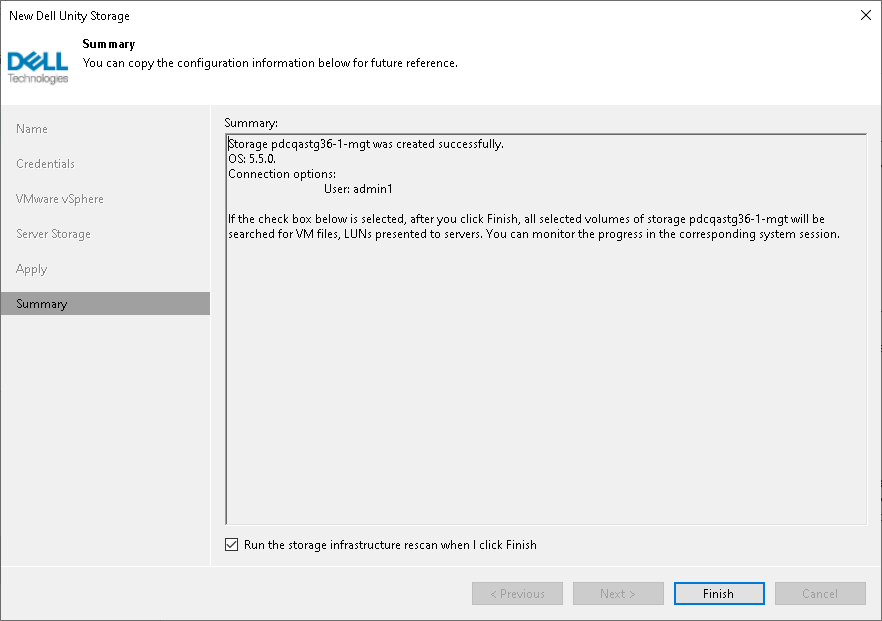Toggle the storage infrastructure rescan checkbox
882x621 pixels.
click(231, 544)
